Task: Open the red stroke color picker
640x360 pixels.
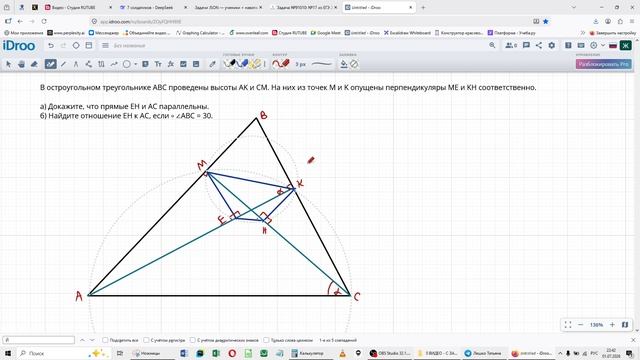Action: click(281, 64)
